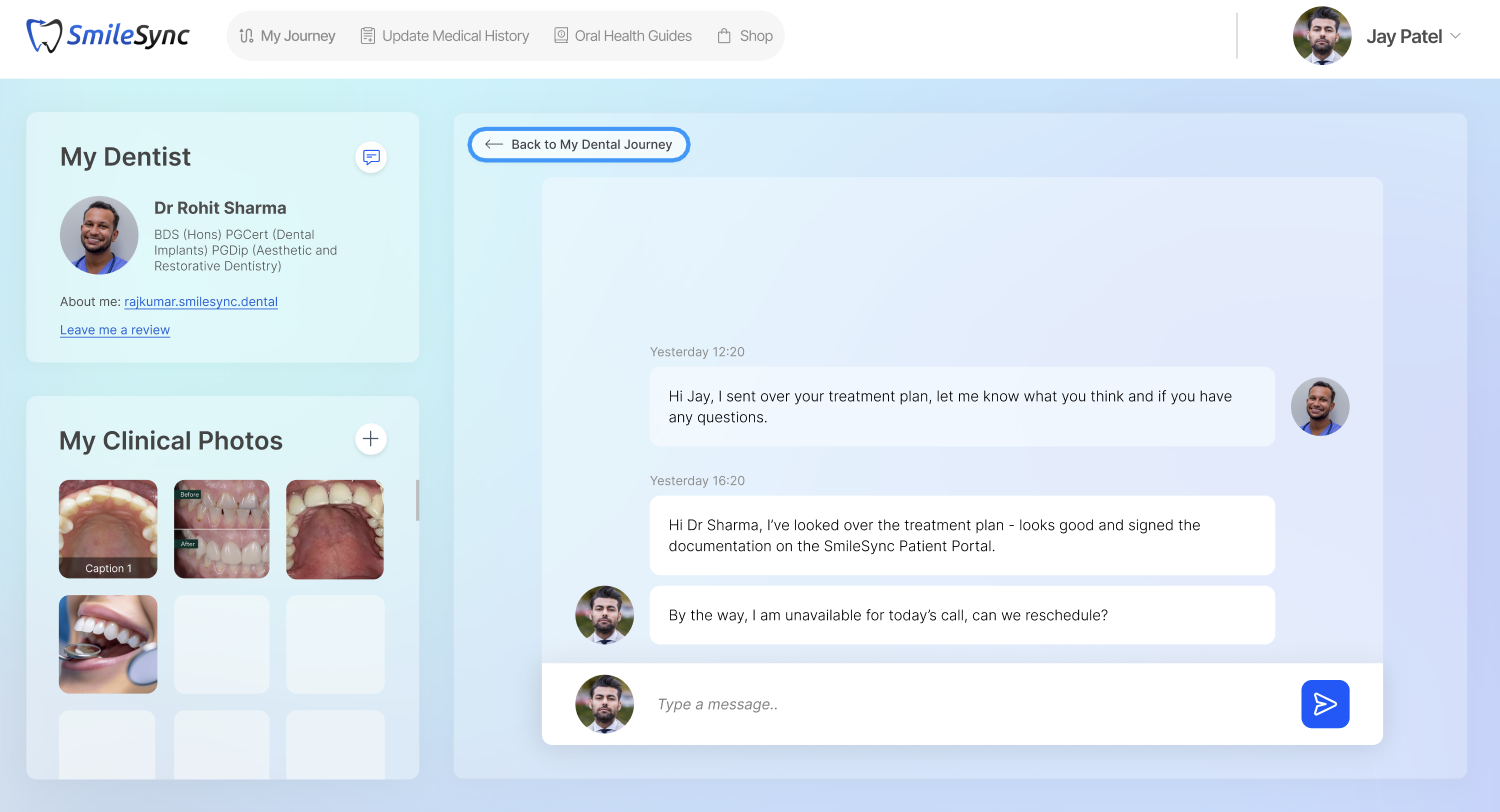The image size is (1500, 812).
Task: View the dental mirror smile photo
Action: coord(108,644)
